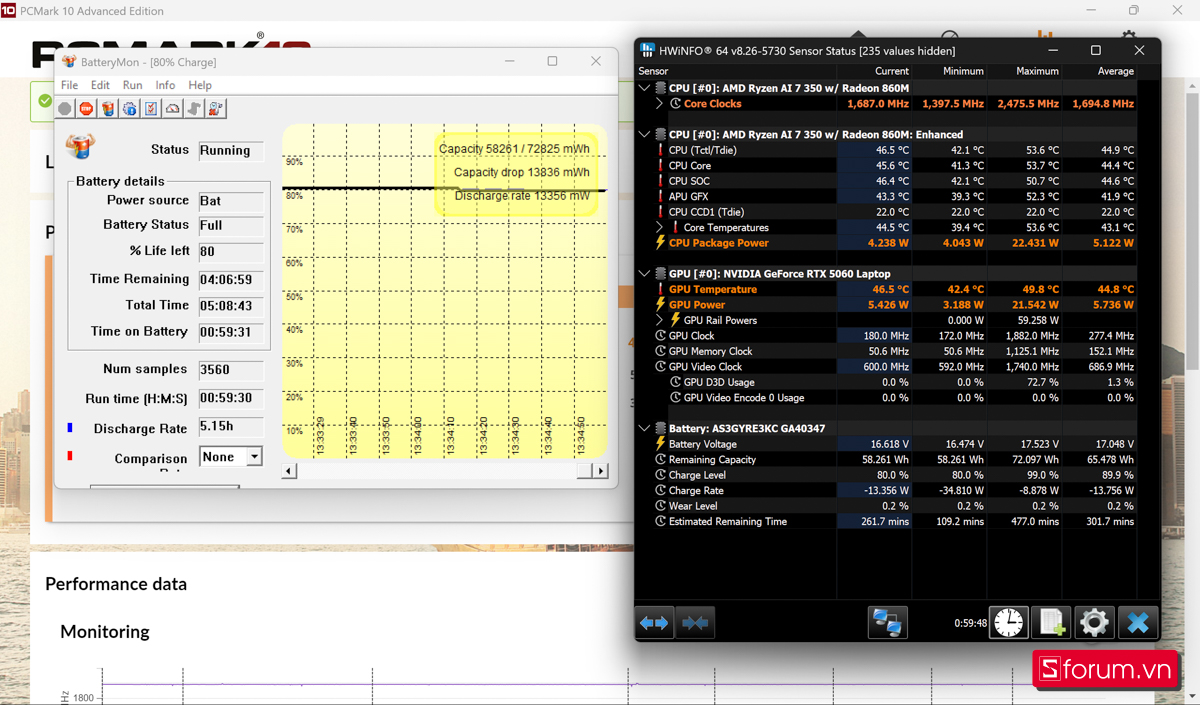Click the % Life left value field

231,251
